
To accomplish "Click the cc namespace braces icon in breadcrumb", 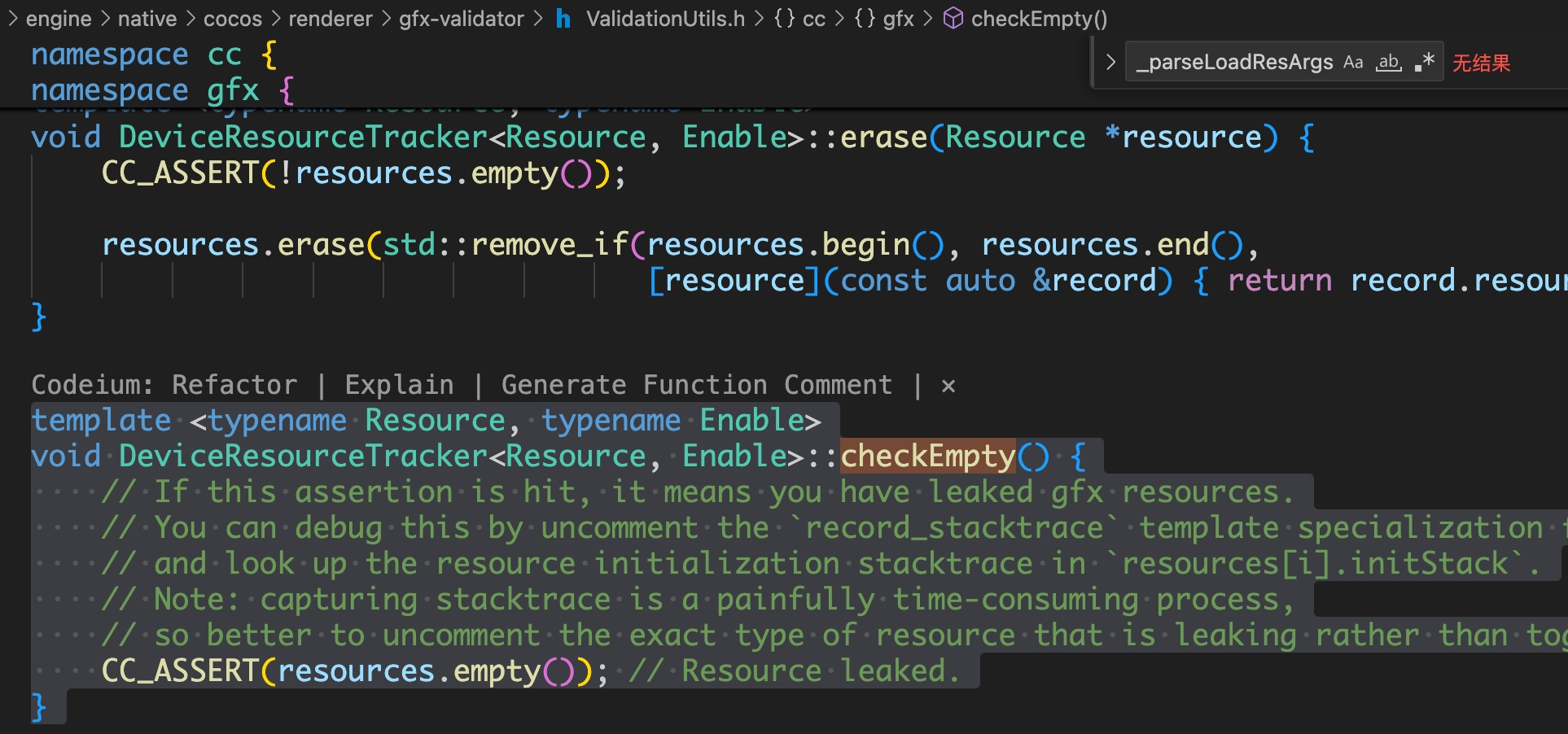I will (785, 19).
